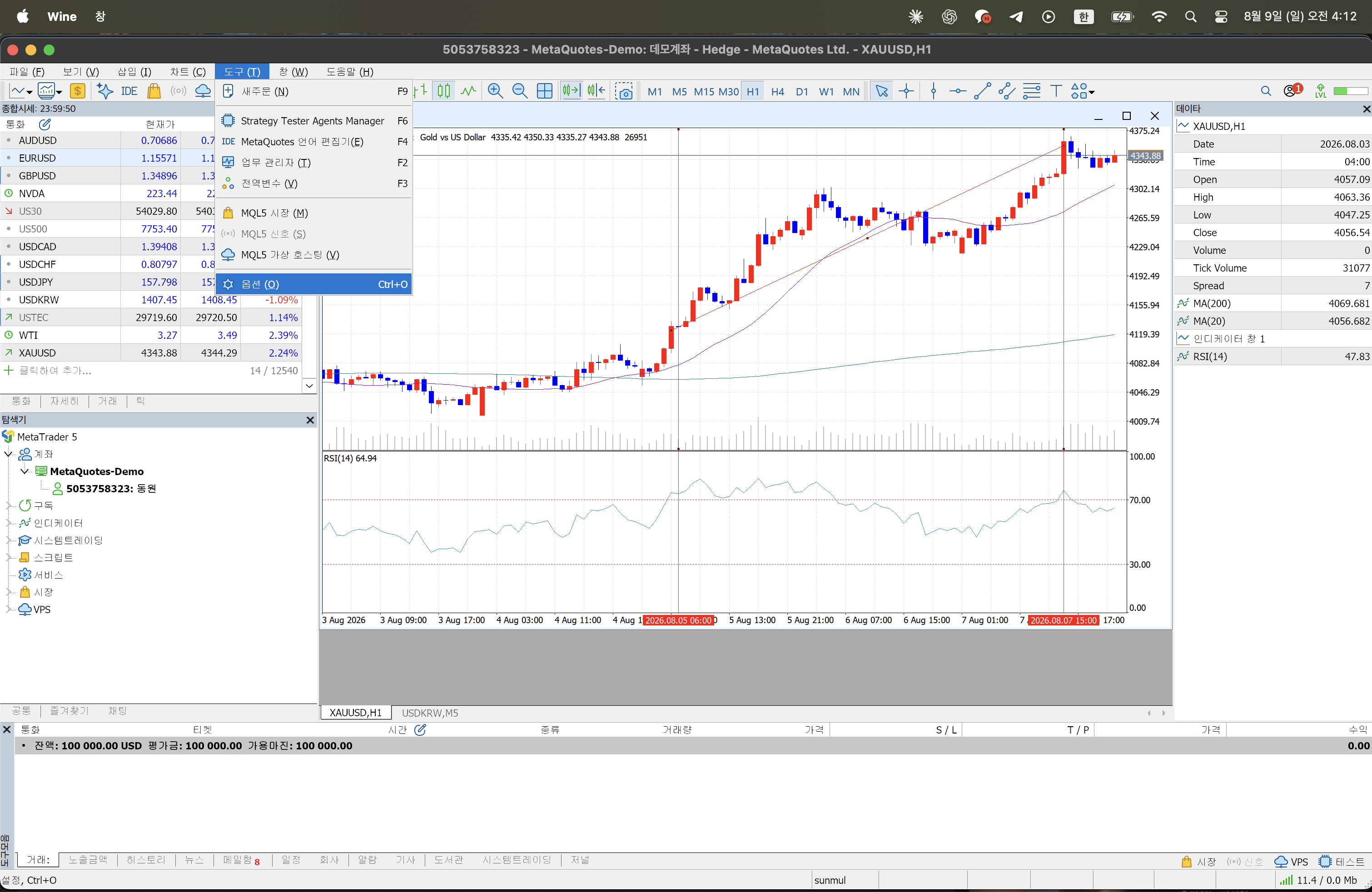Viewport: 1372px width, 892px height.
Task: Click 클릭하여 추가 to add a symbol
Action: (55, 371)
